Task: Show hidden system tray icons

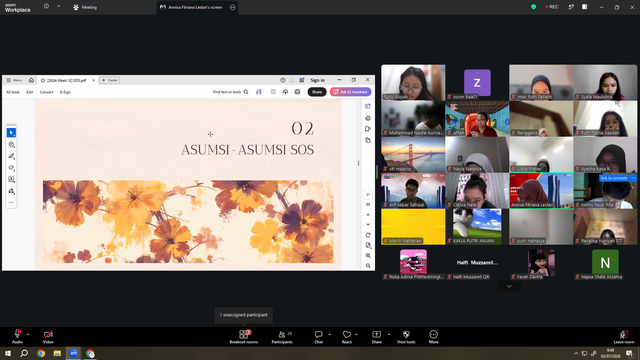Action: tap(576, 353)
